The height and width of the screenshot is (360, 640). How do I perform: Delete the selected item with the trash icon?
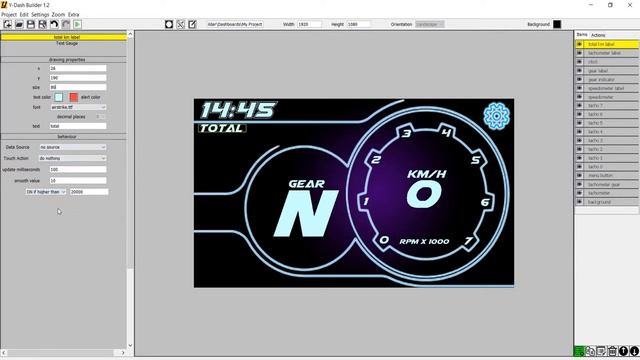coord(612,351)
